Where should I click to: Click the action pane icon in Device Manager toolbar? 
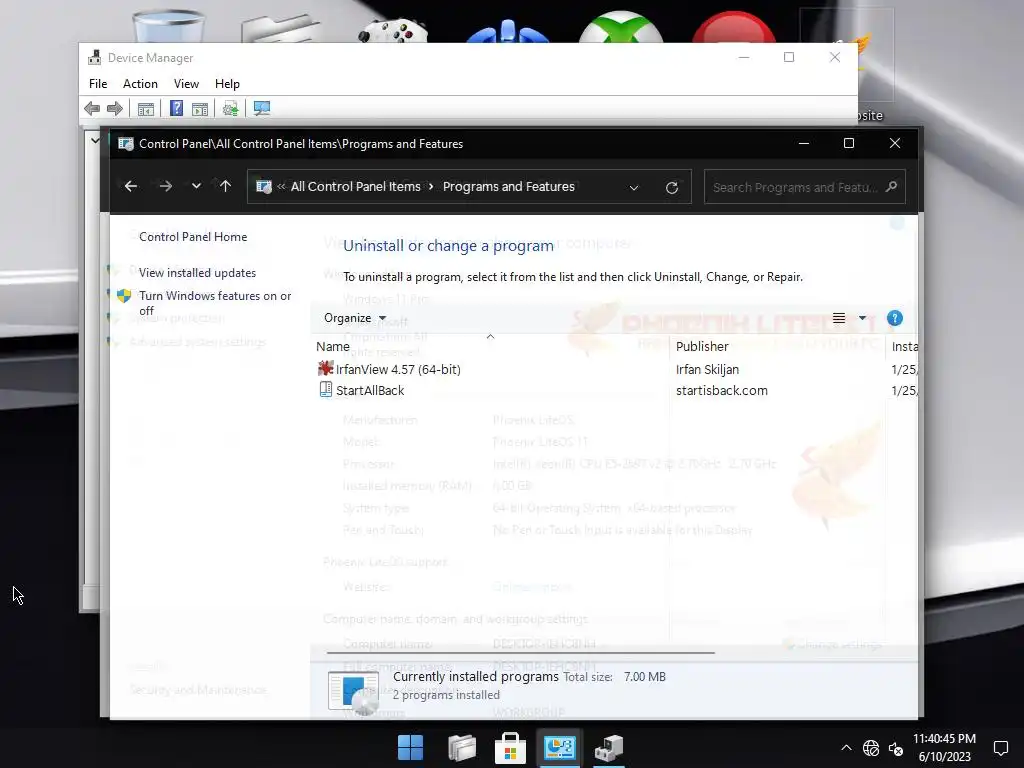click(200, 109)
